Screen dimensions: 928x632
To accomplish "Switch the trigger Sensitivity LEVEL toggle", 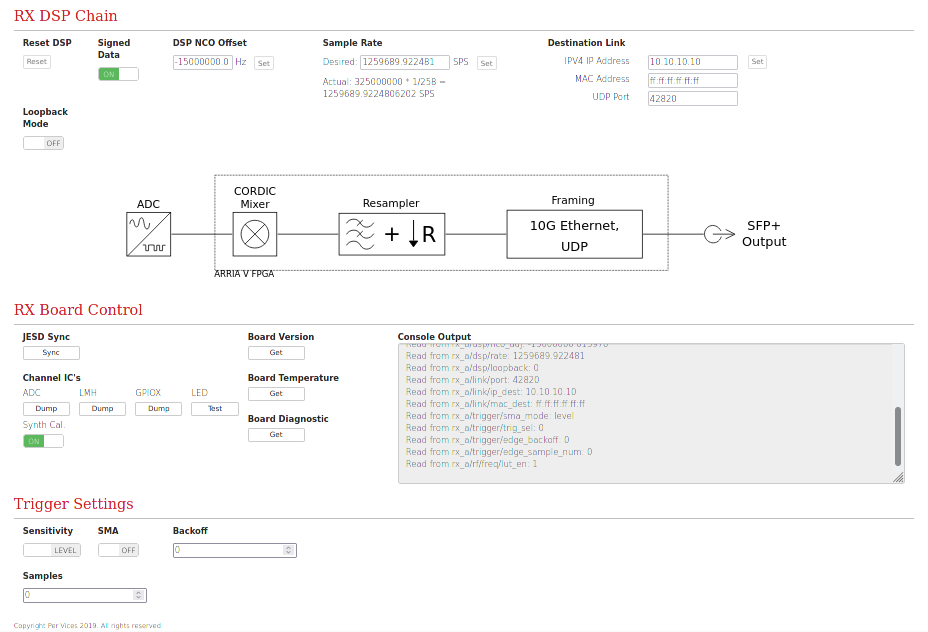I will pos(51,550).
